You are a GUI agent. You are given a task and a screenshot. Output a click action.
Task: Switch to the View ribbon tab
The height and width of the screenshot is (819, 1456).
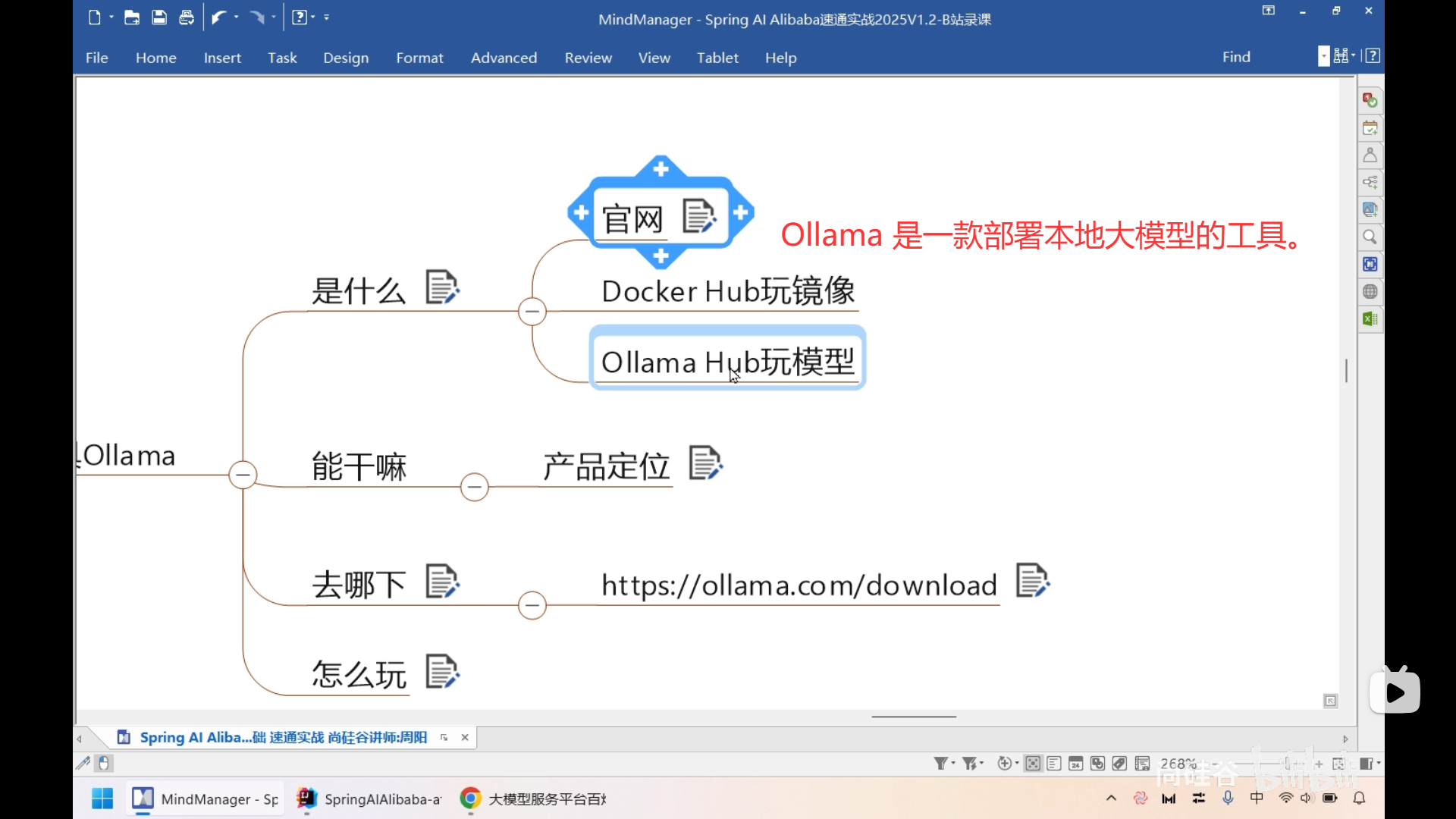654,58
